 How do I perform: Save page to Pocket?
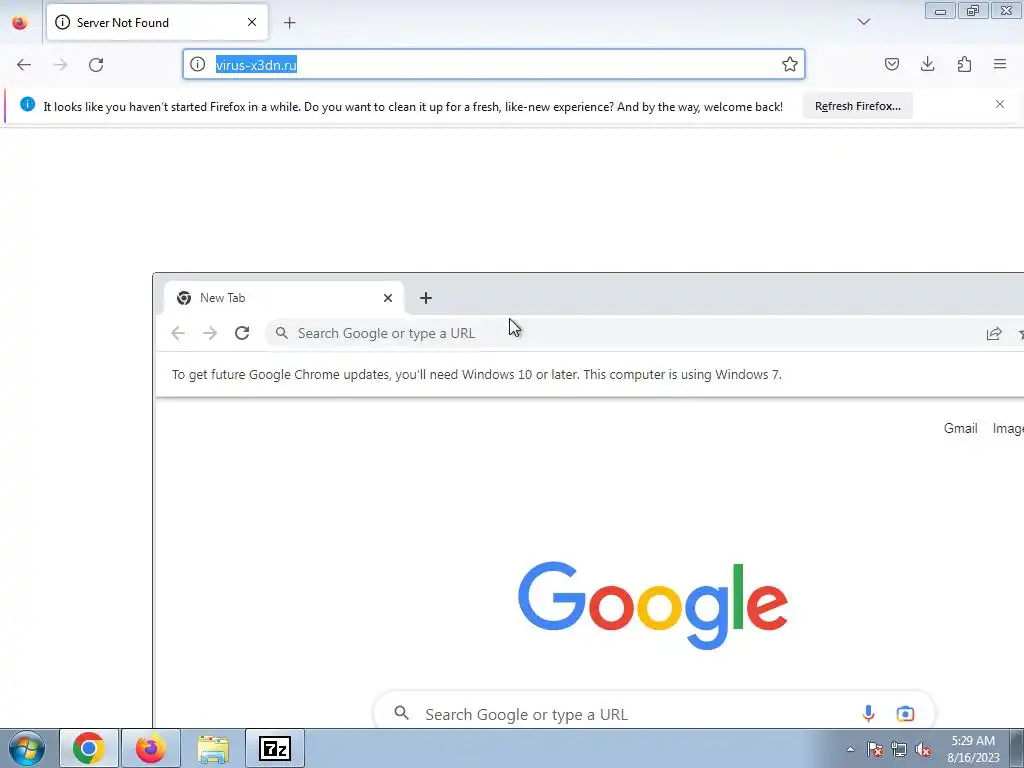click(x=891, y=64)
